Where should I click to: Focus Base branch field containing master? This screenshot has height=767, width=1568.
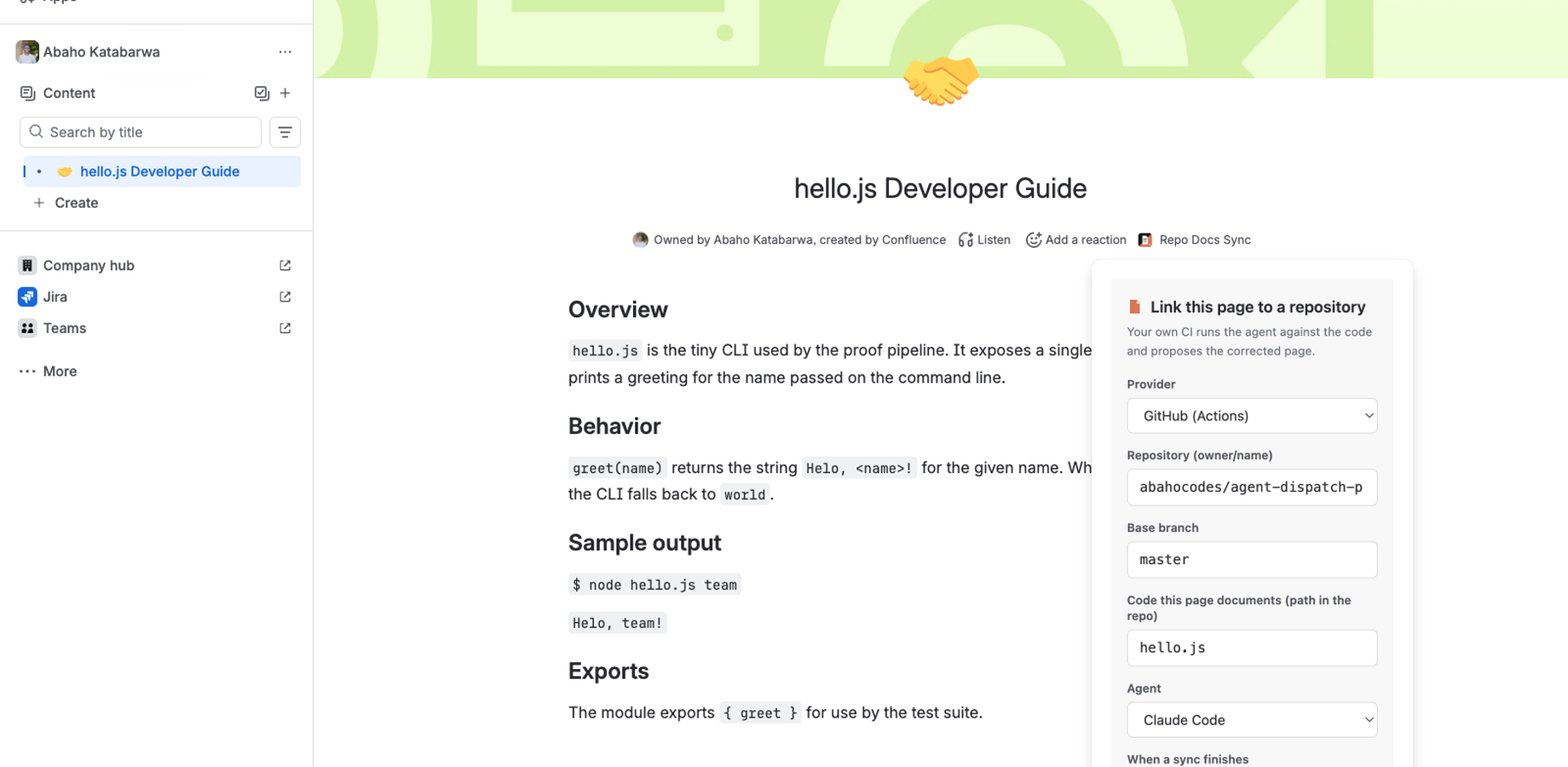tap(1252, 560)
